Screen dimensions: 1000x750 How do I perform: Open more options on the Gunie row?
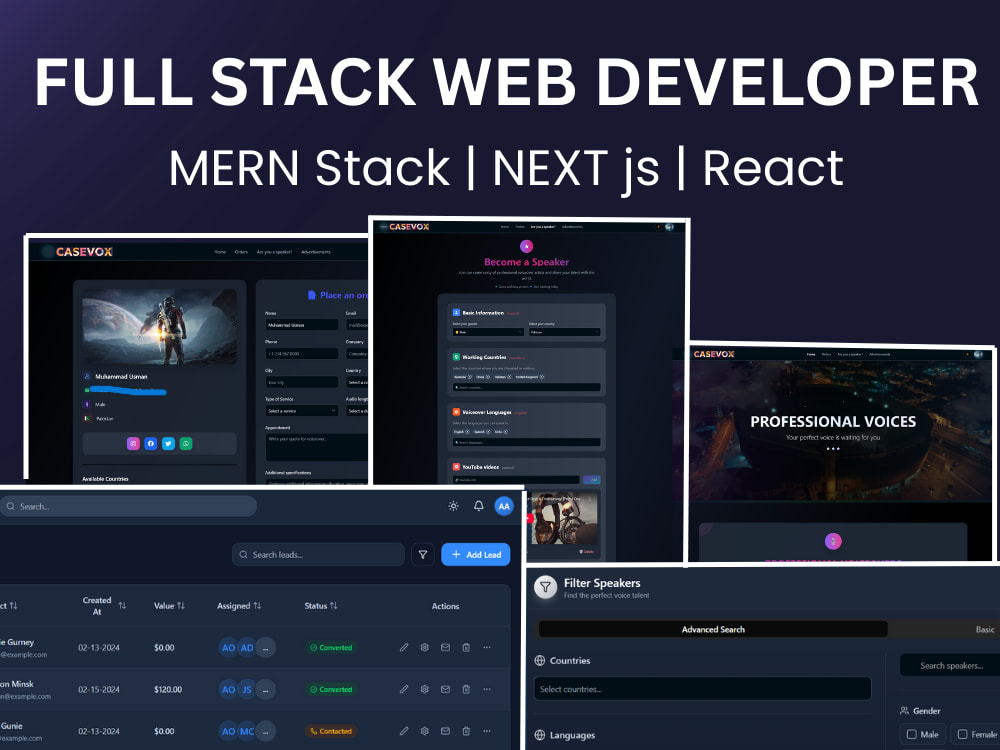[487, 731]
